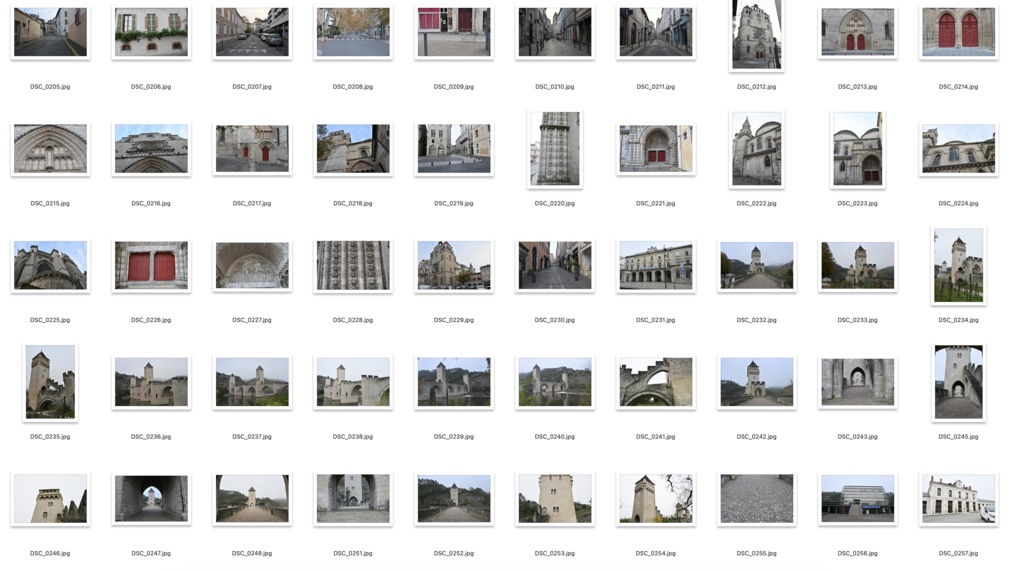Viewport: 1024px width, 571px height.
Task: Select the DSC_0252.jpg thumbnail
Action: point(454,498)
